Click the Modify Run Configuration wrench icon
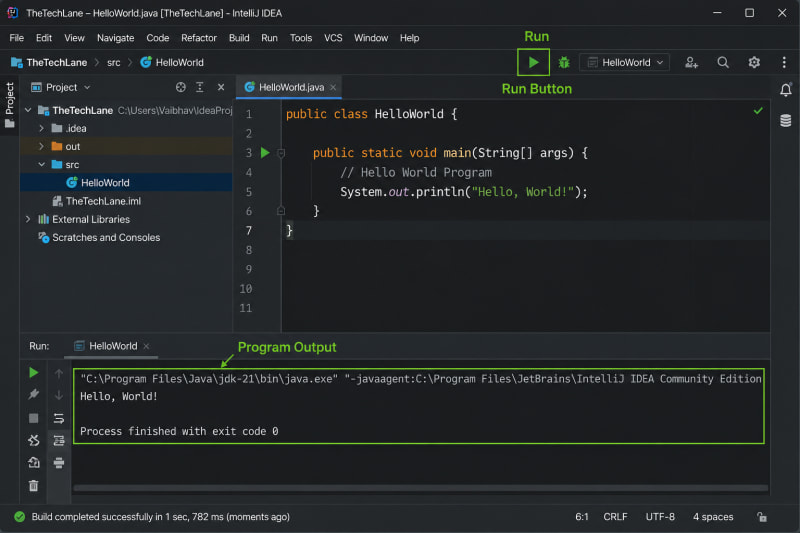The width and height of the screenshot is (800, 533). pos(34,394)
